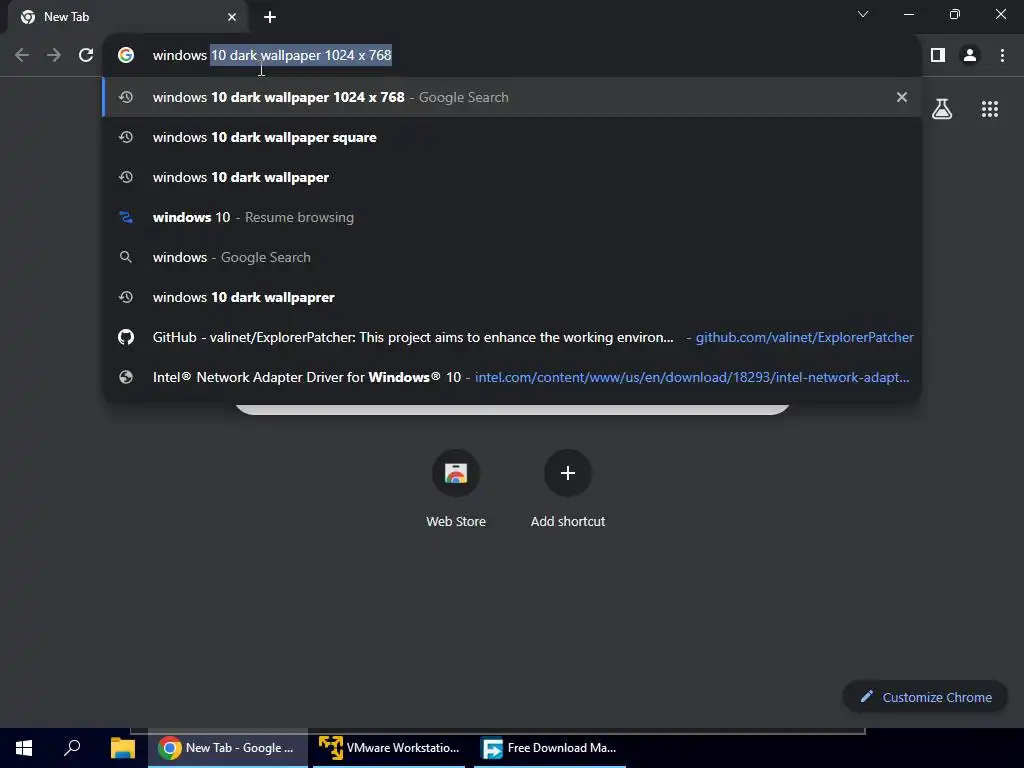1024x768 pixels.
Task: Switch to Free Download Manager in the taskbar
Action: tap(550, 748)
